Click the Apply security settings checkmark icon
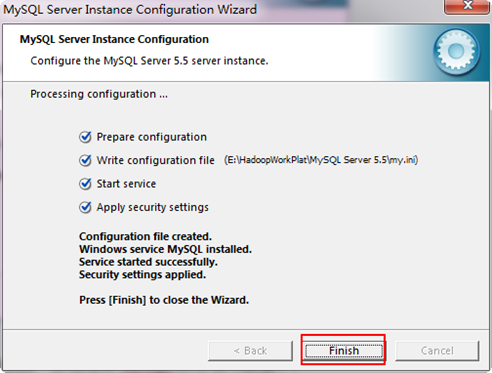This screenshot has height=373, width=492. click(x=85, y=207)
